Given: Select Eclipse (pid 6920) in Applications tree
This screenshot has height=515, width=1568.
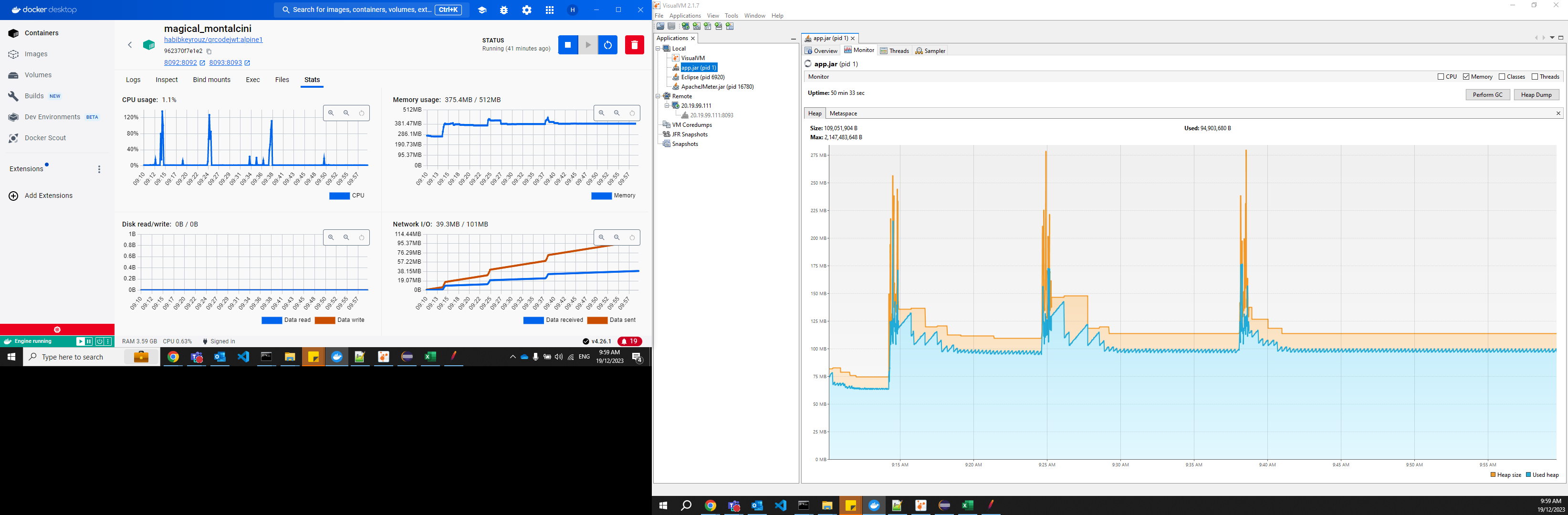Looking at the screenshot, I should (x=702, y=77).
